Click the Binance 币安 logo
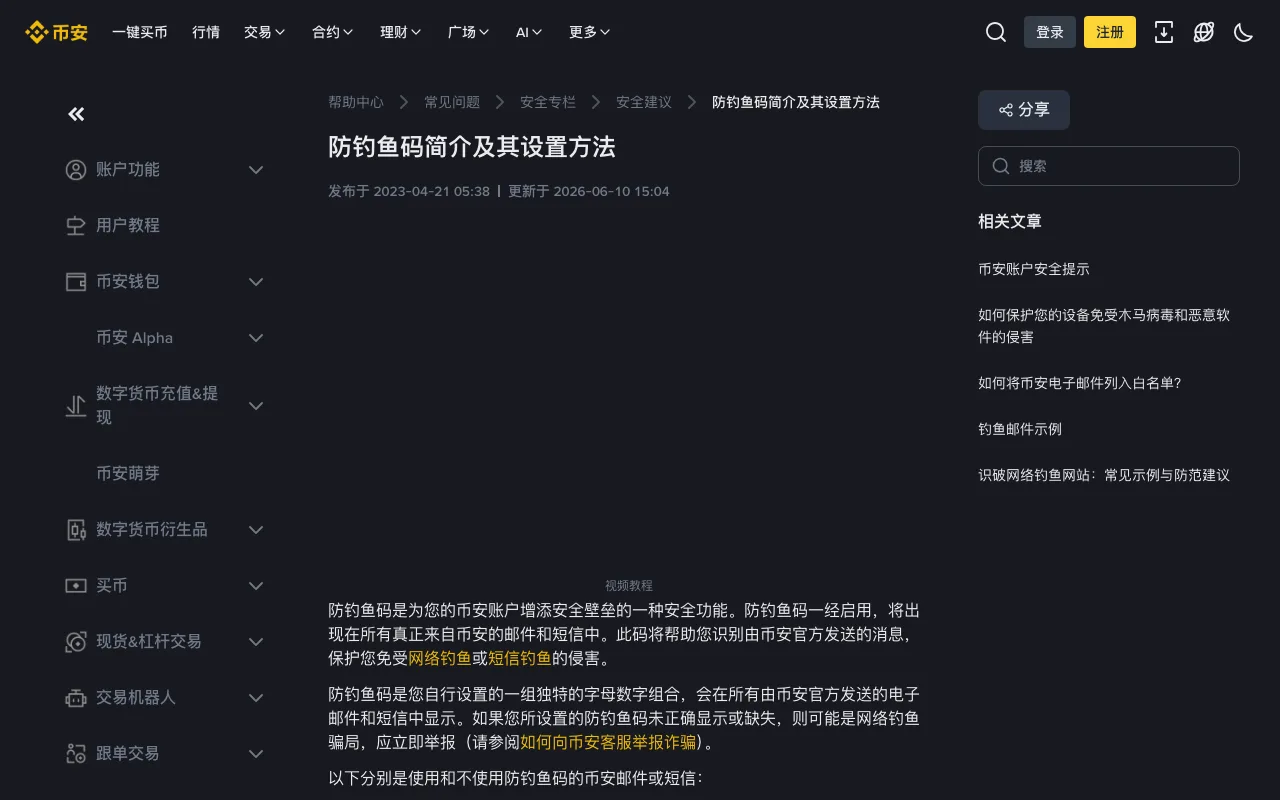This screenshot has width=1280, height=800. coord(56,32)
